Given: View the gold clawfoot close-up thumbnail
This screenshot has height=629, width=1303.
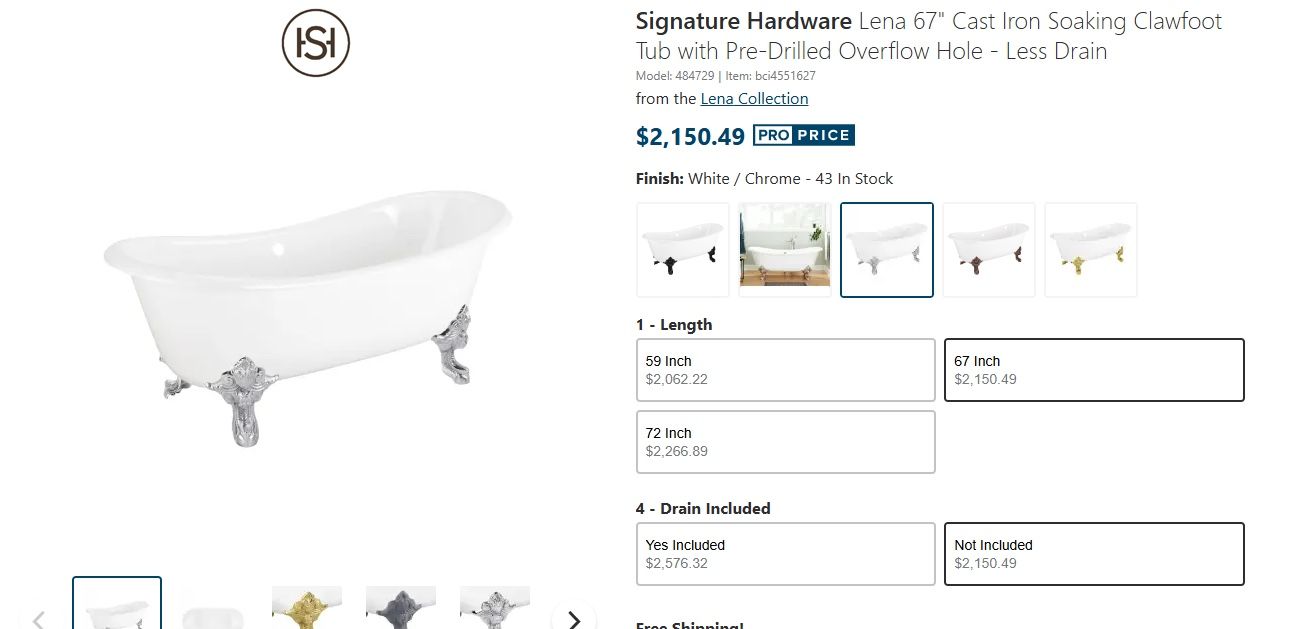Looking at the screenshot, I should 307,607.
